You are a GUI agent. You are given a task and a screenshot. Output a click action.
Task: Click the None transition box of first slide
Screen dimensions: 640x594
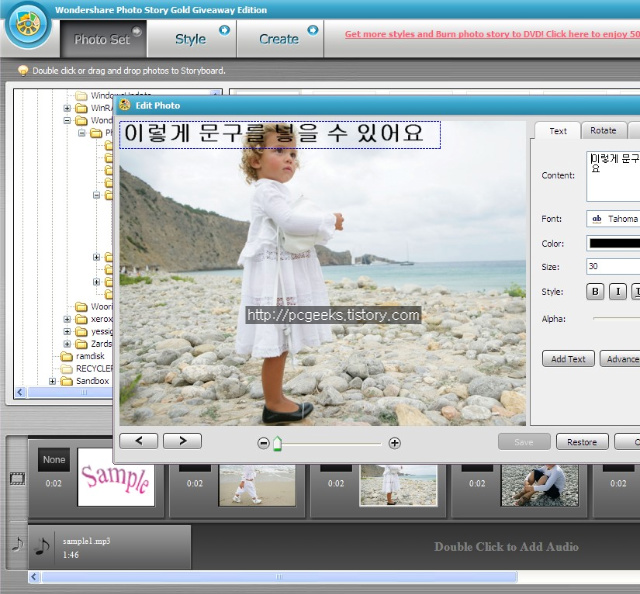[x=54, y=460]
